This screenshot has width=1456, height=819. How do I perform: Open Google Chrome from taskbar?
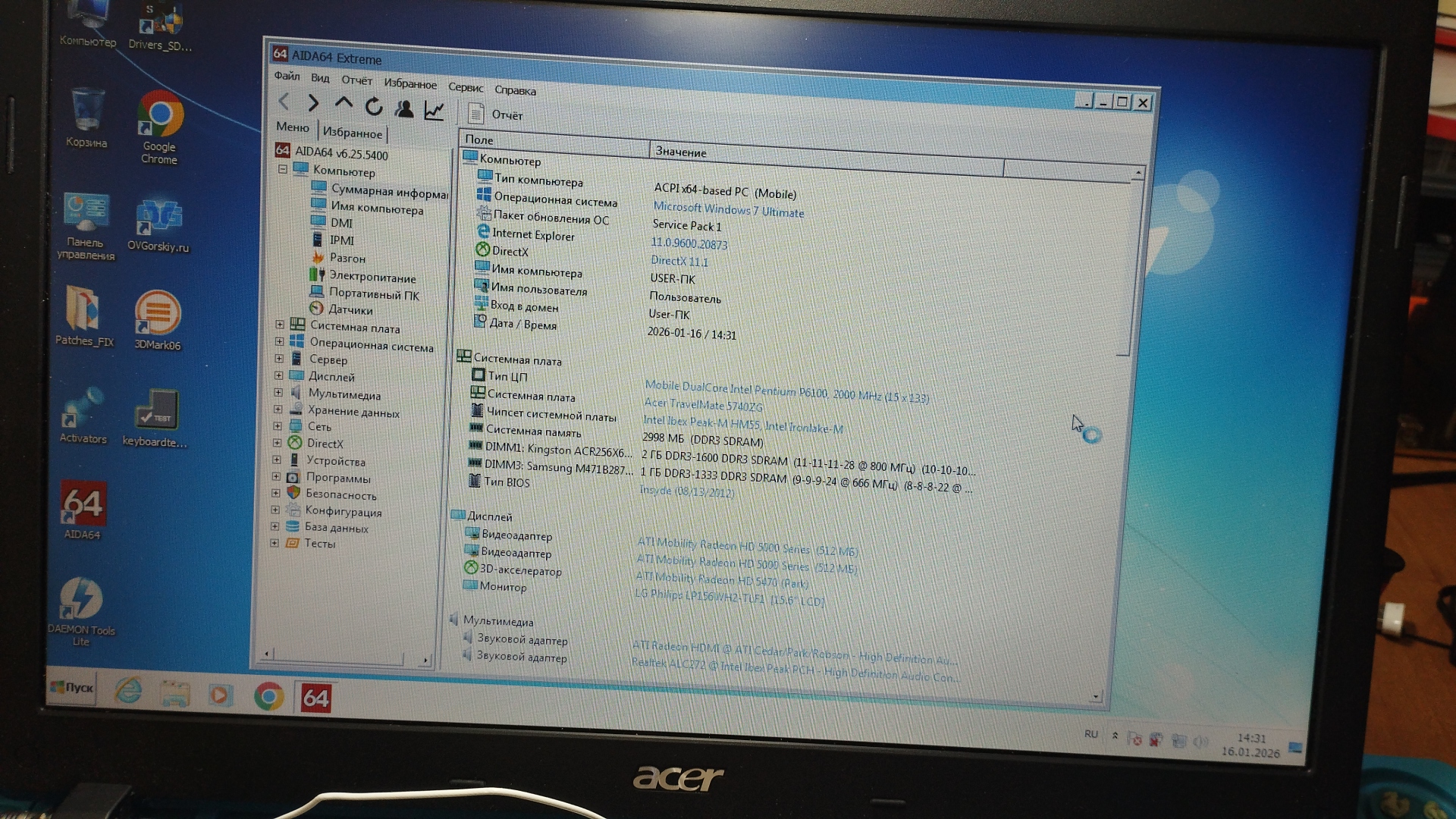(268, 696)
